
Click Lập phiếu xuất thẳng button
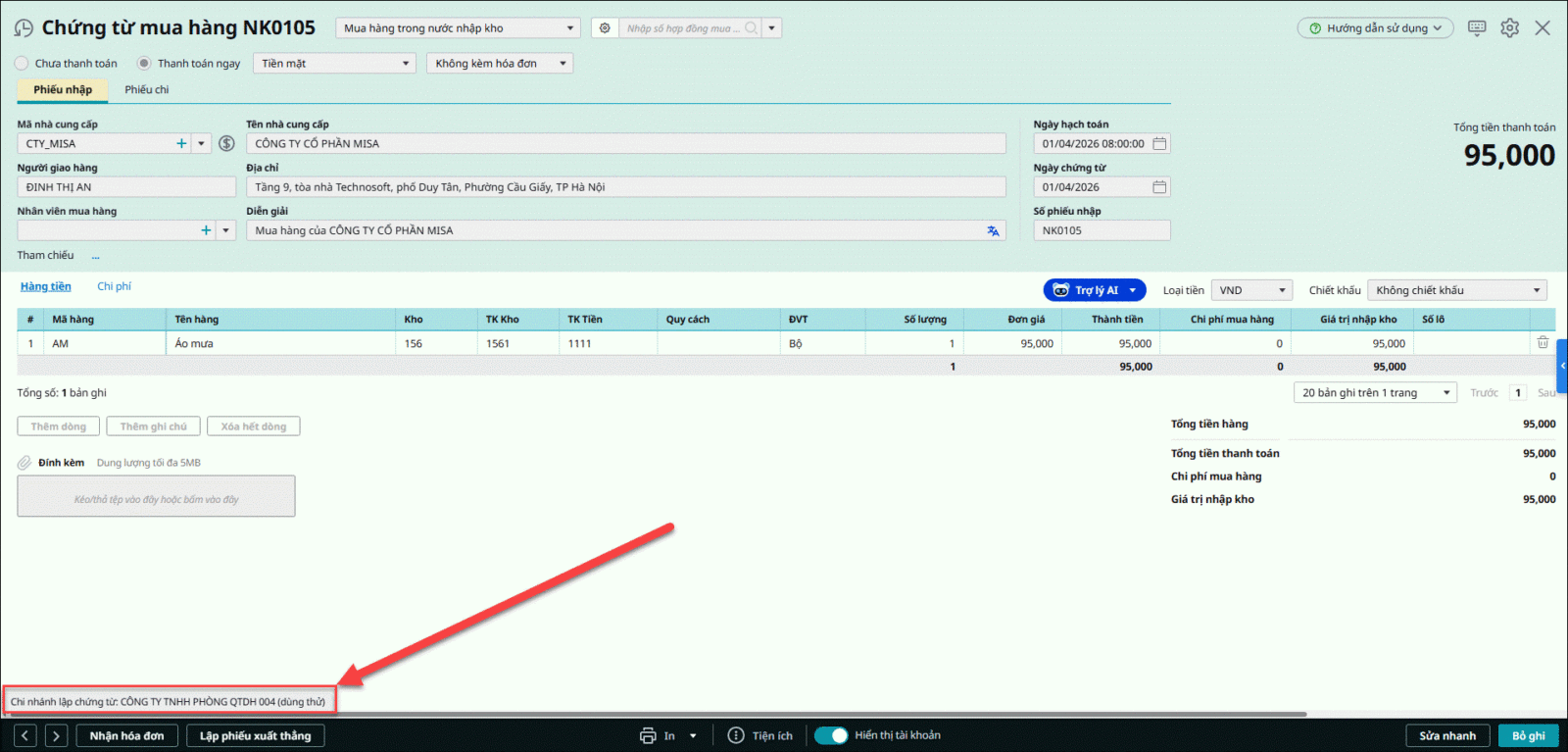[255, 735]
